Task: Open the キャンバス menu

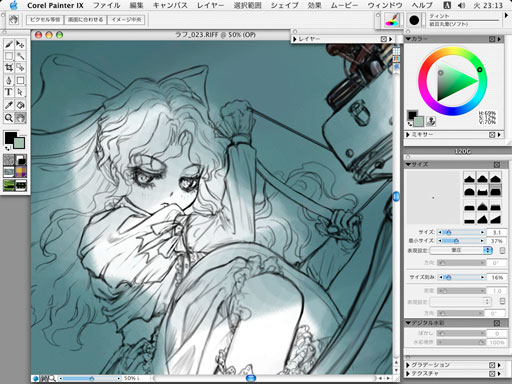Action: [x=170, y=6]
